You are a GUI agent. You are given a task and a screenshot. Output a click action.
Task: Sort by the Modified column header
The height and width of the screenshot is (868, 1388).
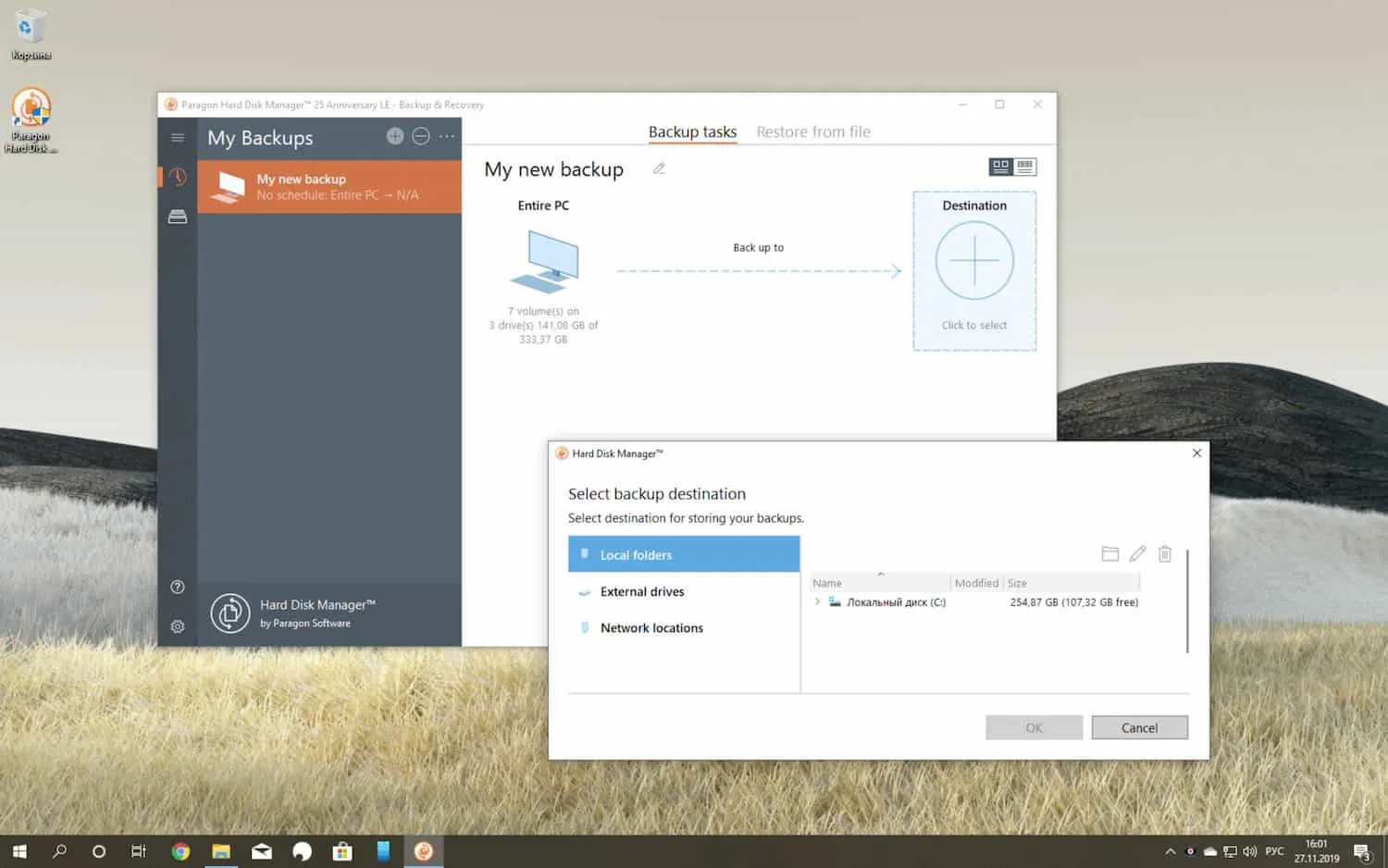(977, 583)
